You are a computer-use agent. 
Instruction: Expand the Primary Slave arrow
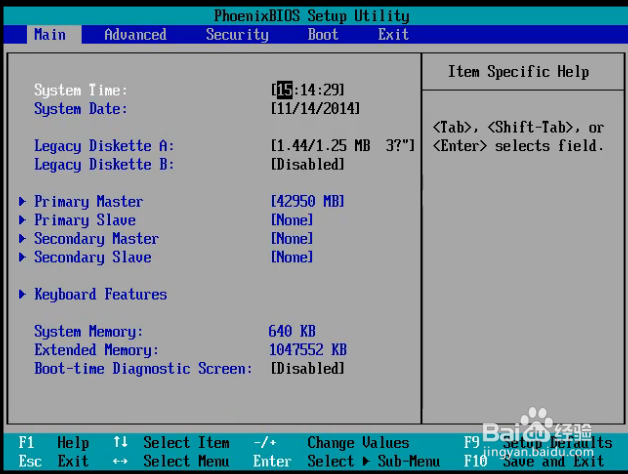click(x=22, y=220)
